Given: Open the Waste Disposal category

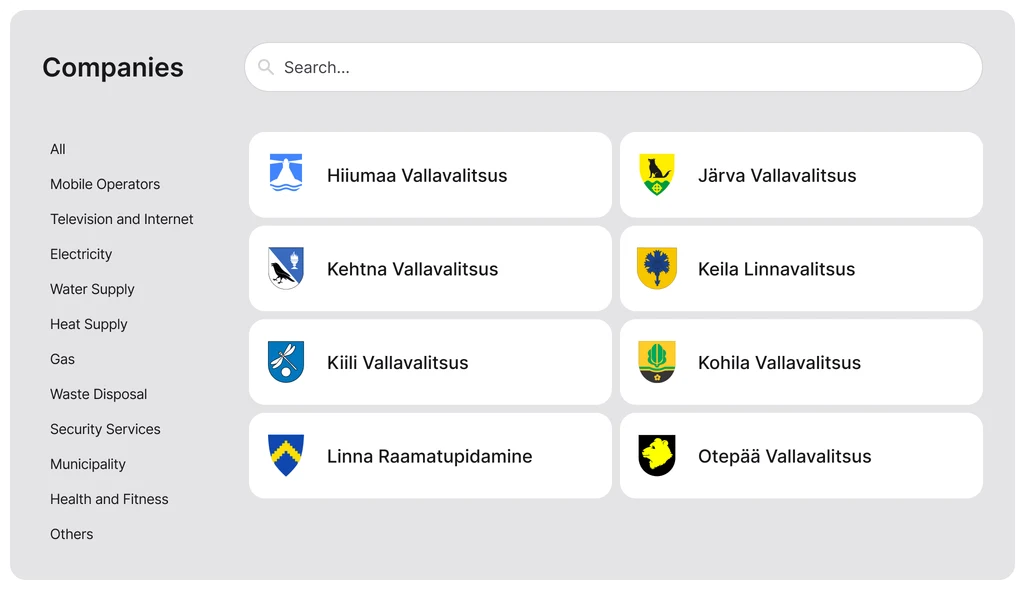Looking at the screenshot, I should point(98,394).
